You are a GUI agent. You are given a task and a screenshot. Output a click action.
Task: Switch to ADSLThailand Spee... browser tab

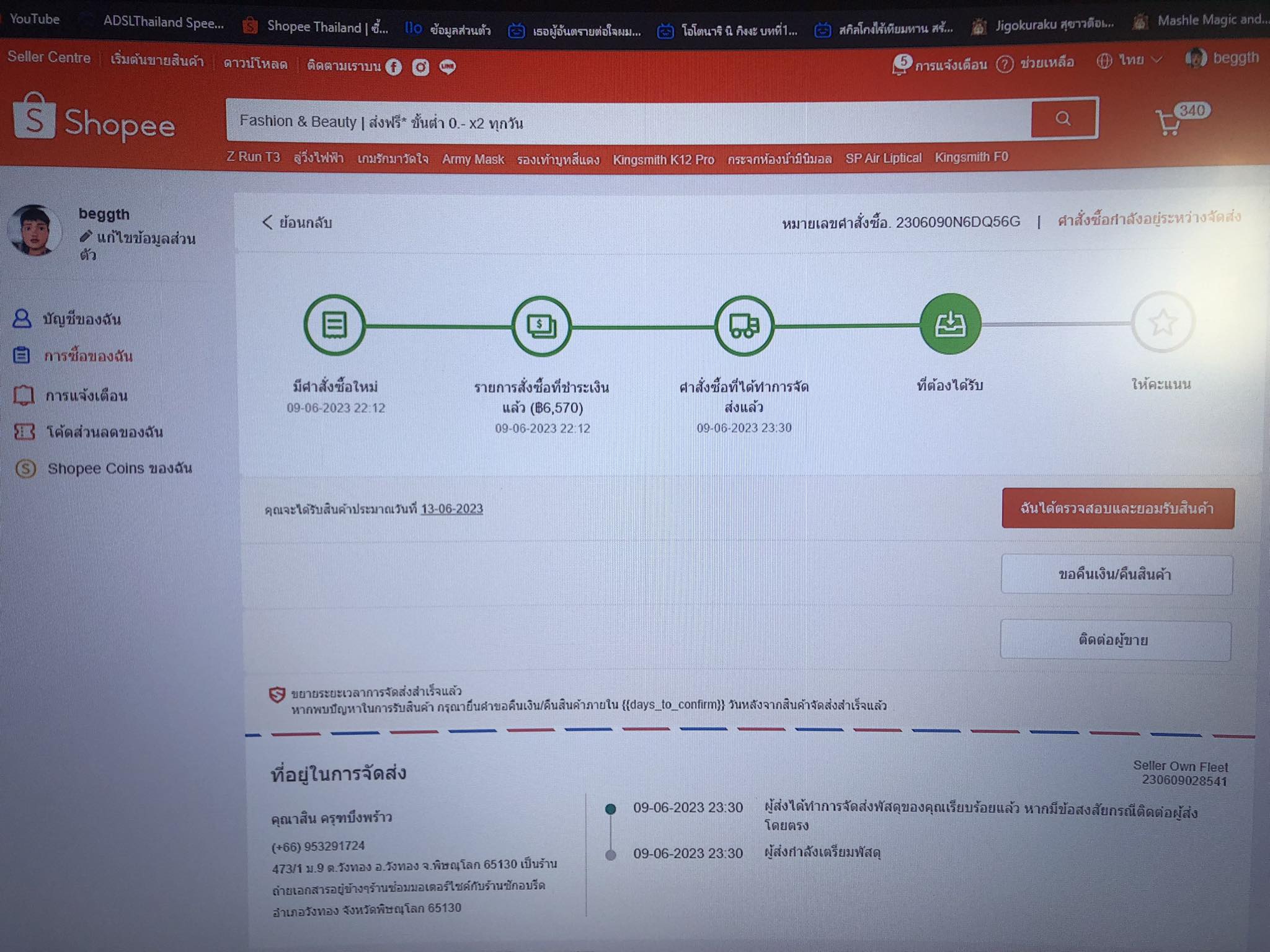(x=163, y=22)
